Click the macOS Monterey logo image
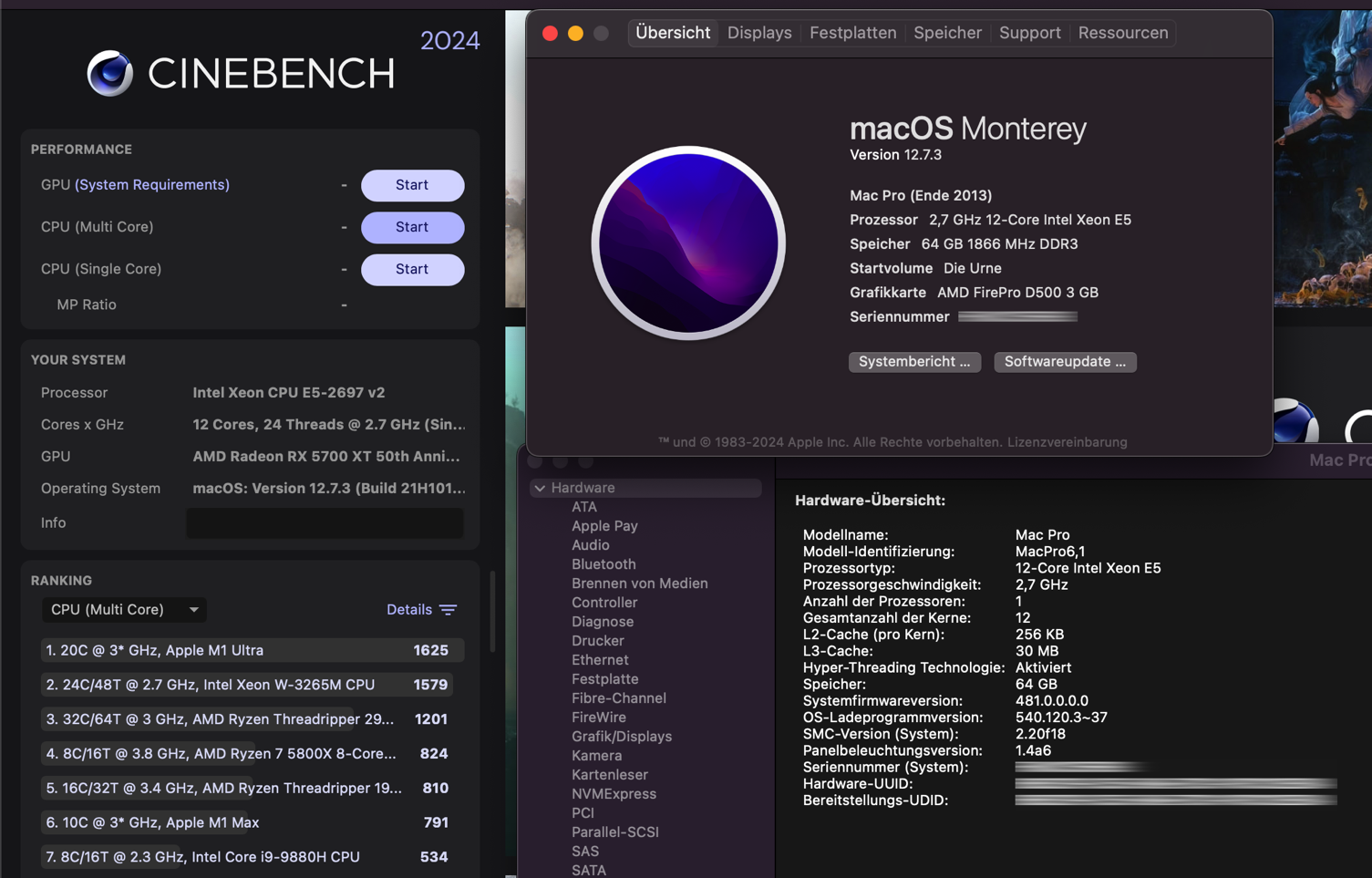Image resolution: width=1372 pixels, height=878 pixels. tap(688, 243)
